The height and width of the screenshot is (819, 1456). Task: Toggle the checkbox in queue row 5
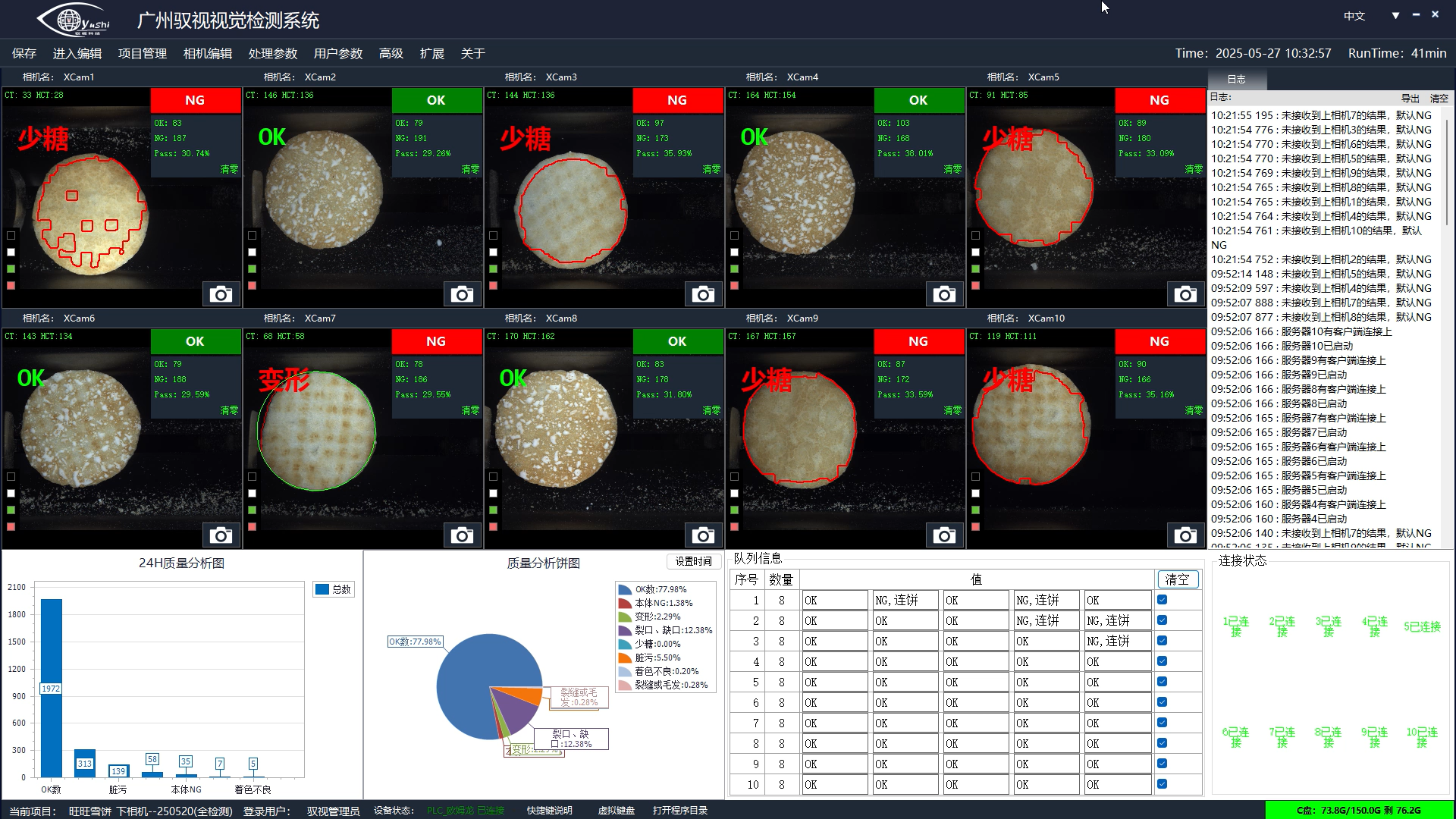[x=1162, y=682]
